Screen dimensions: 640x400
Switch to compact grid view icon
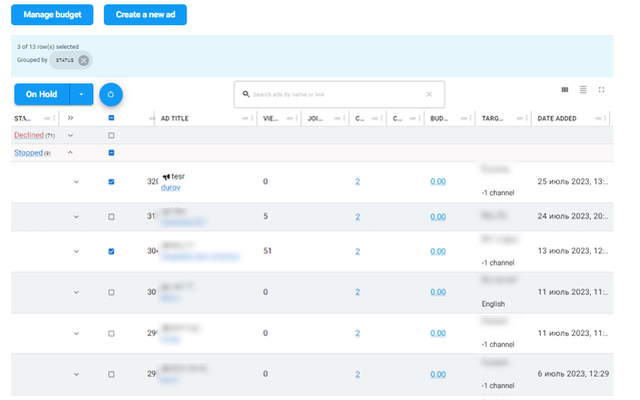click(x=565, y=89)
